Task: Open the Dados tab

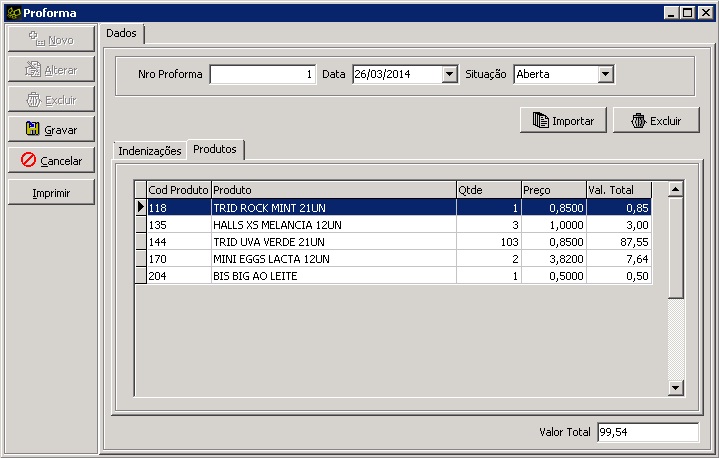Action: pyautogui.click(x=123, y=34)
